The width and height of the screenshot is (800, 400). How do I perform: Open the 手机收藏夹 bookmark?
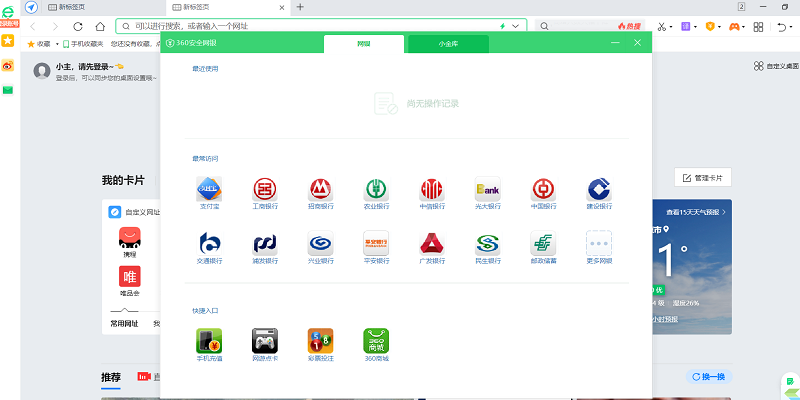coord(83,44)
